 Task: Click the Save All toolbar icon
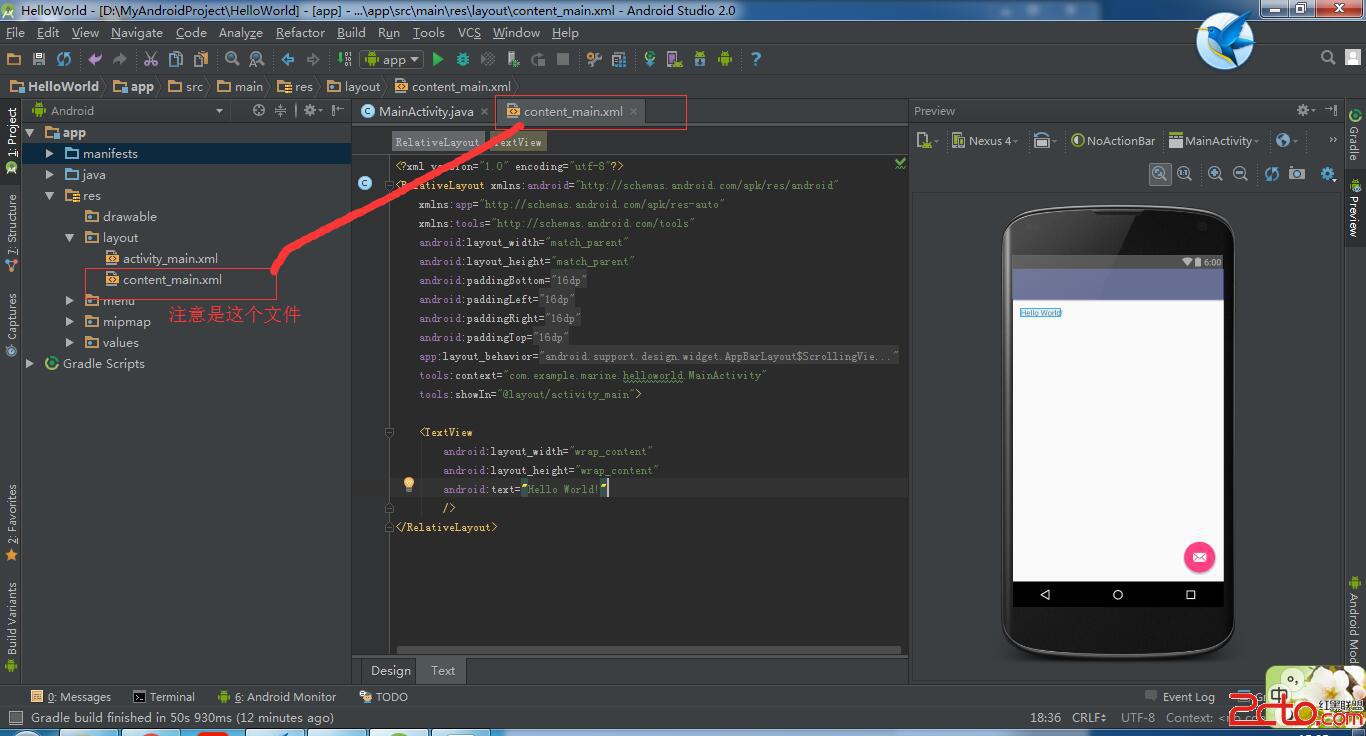38,60
